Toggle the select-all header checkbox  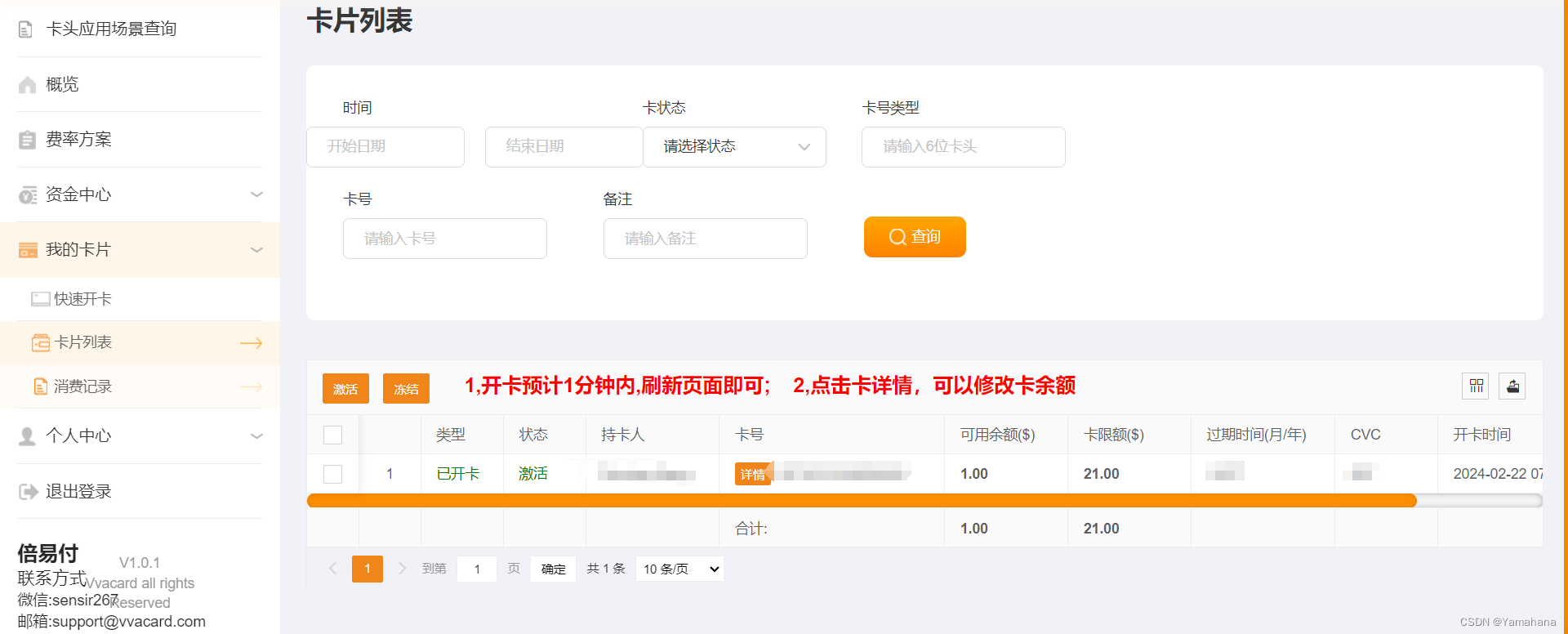click(x=332, y=435)
